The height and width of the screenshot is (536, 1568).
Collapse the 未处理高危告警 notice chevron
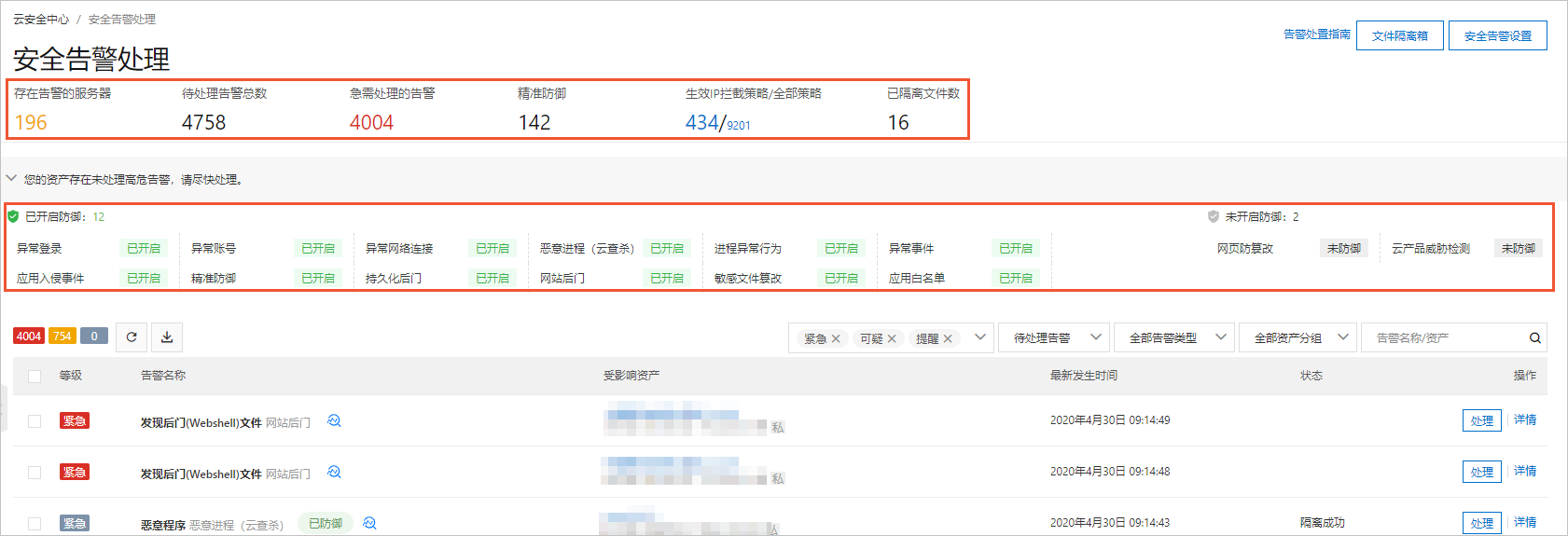point(11,178)
